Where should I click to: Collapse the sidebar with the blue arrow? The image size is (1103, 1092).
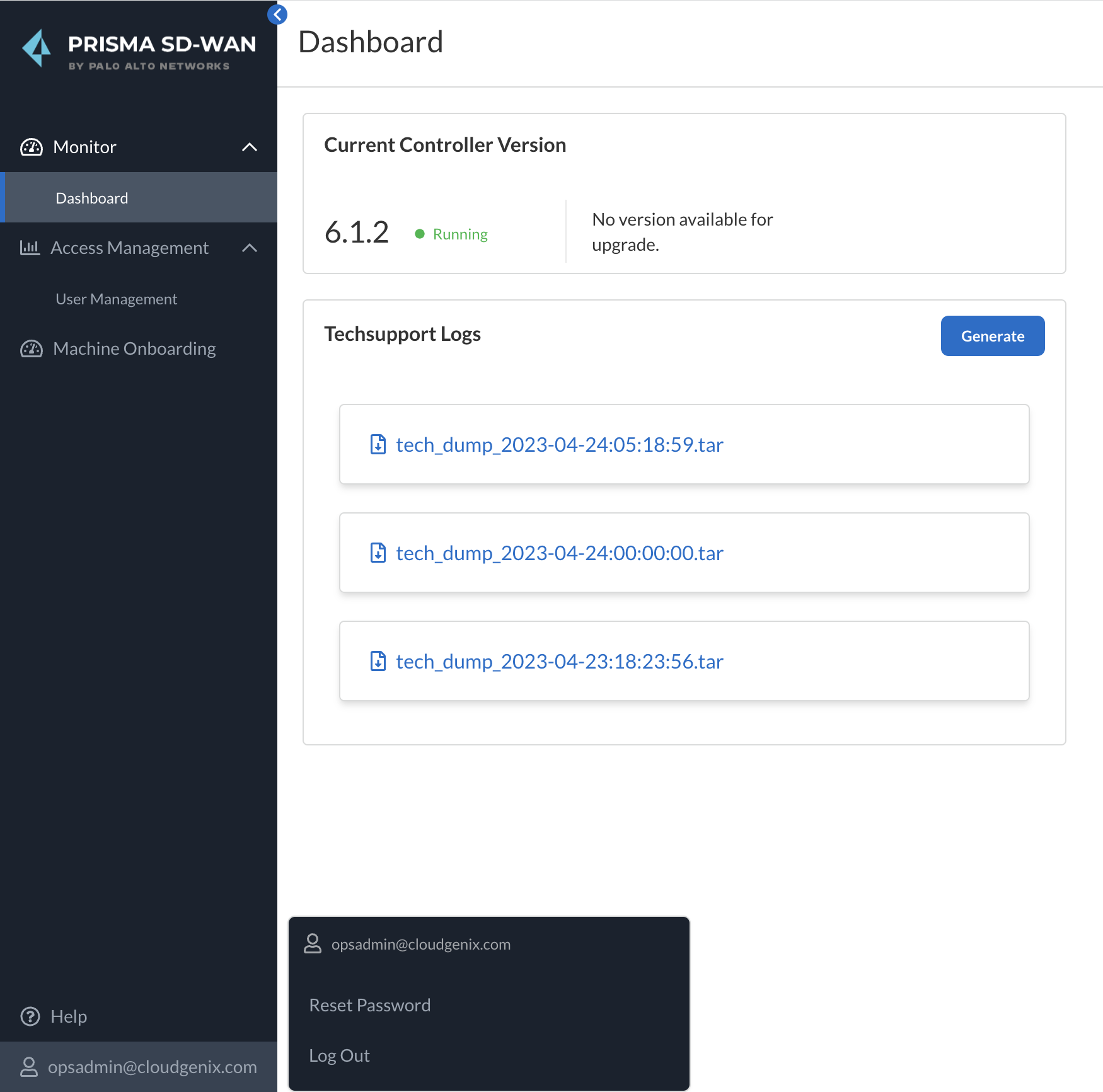277,14
